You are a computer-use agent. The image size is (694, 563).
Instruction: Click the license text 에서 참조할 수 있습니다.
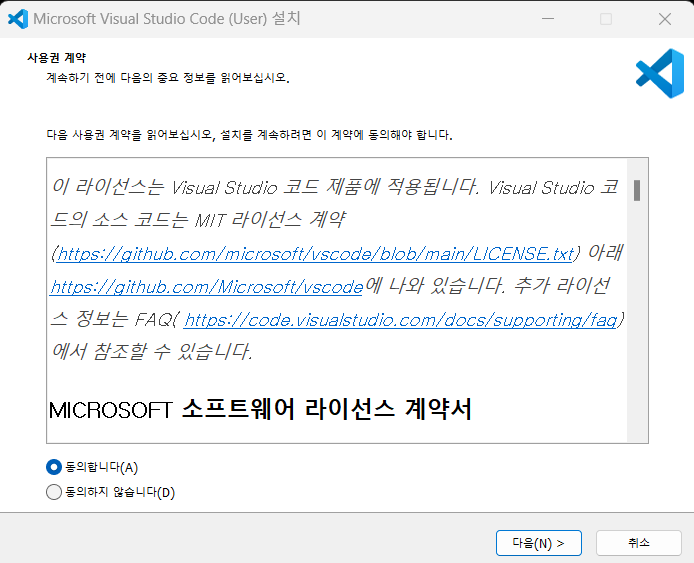pyautogui.click(x=152, y=352)
